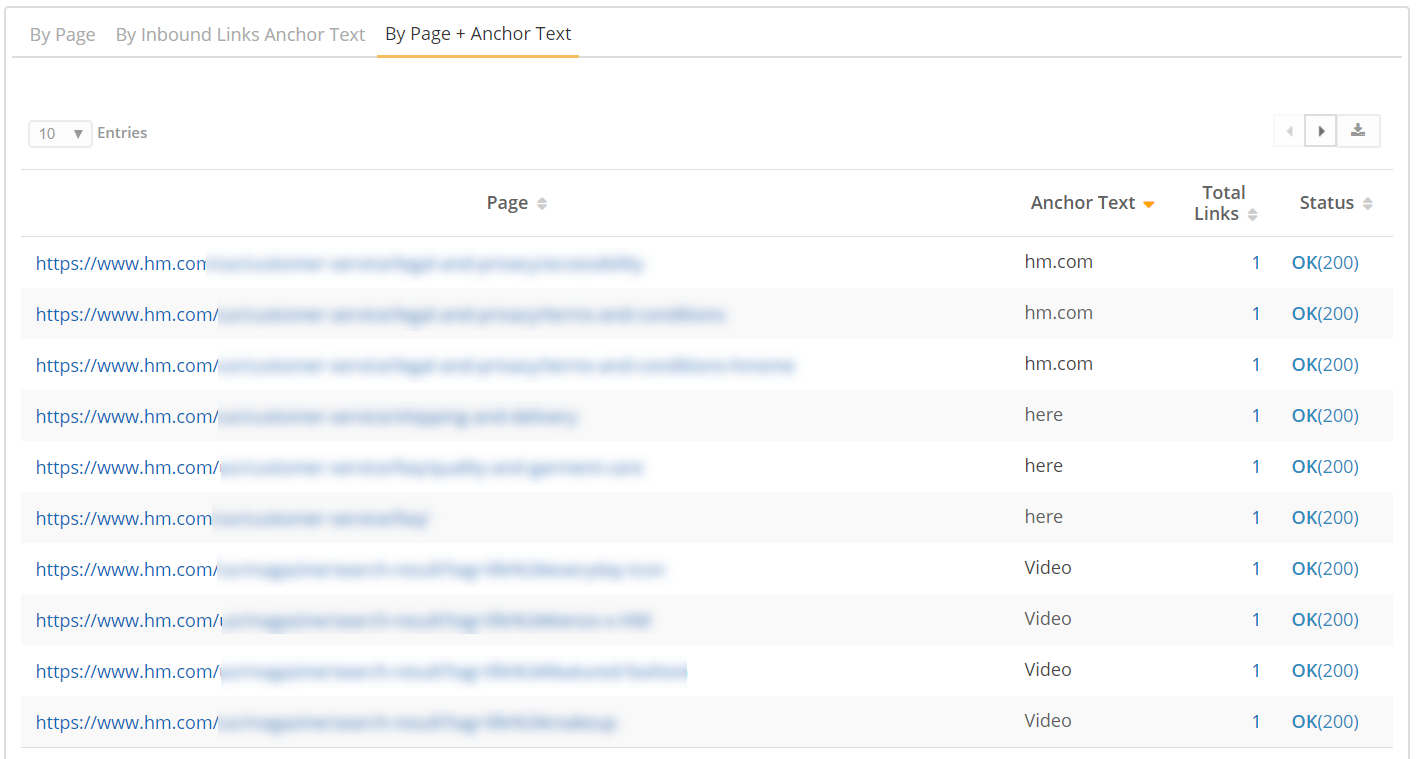Select the hm.com anchor text in row one
Screen dimensions: 1417x759
pyautogui.click(x=1058, y=261)
